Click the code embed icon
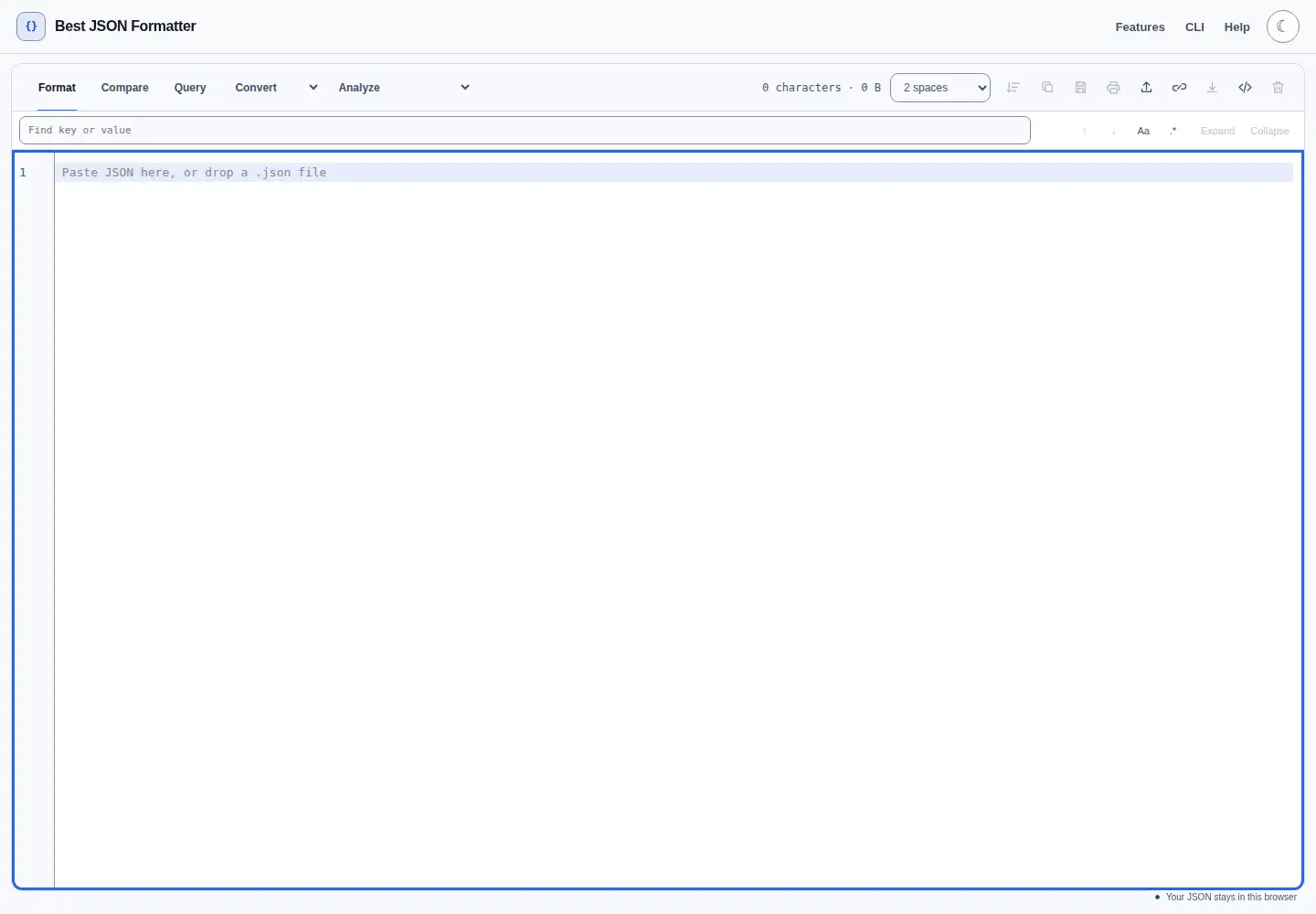1316x914 pixels. [x=1245, y=88]
